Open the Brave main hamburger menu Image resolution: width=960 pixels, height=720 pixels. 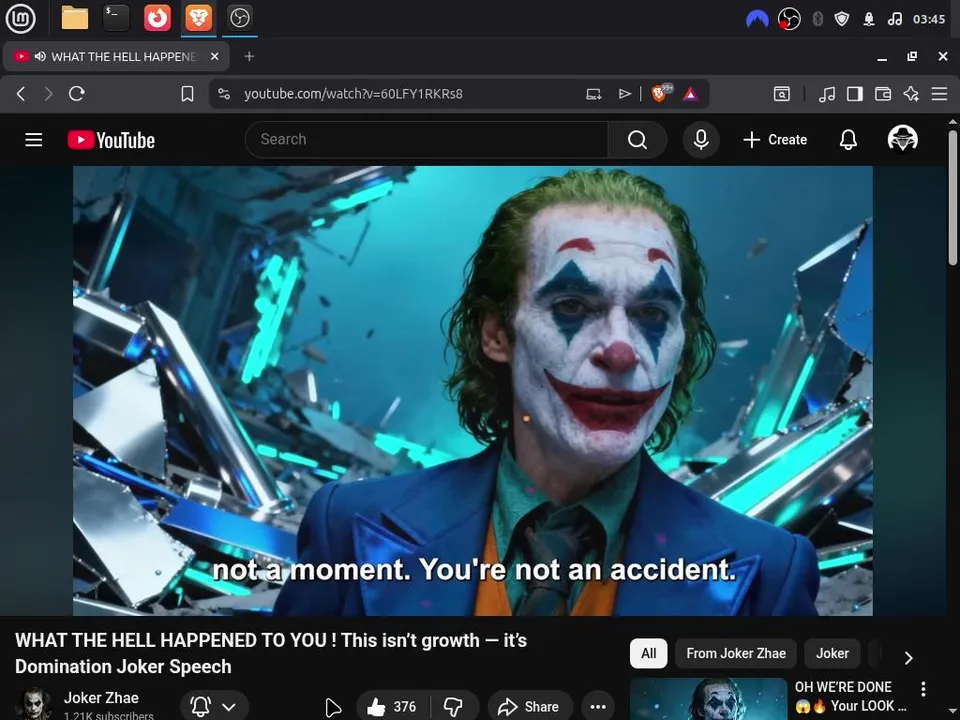pyautogui.click(x=939, y=94)
